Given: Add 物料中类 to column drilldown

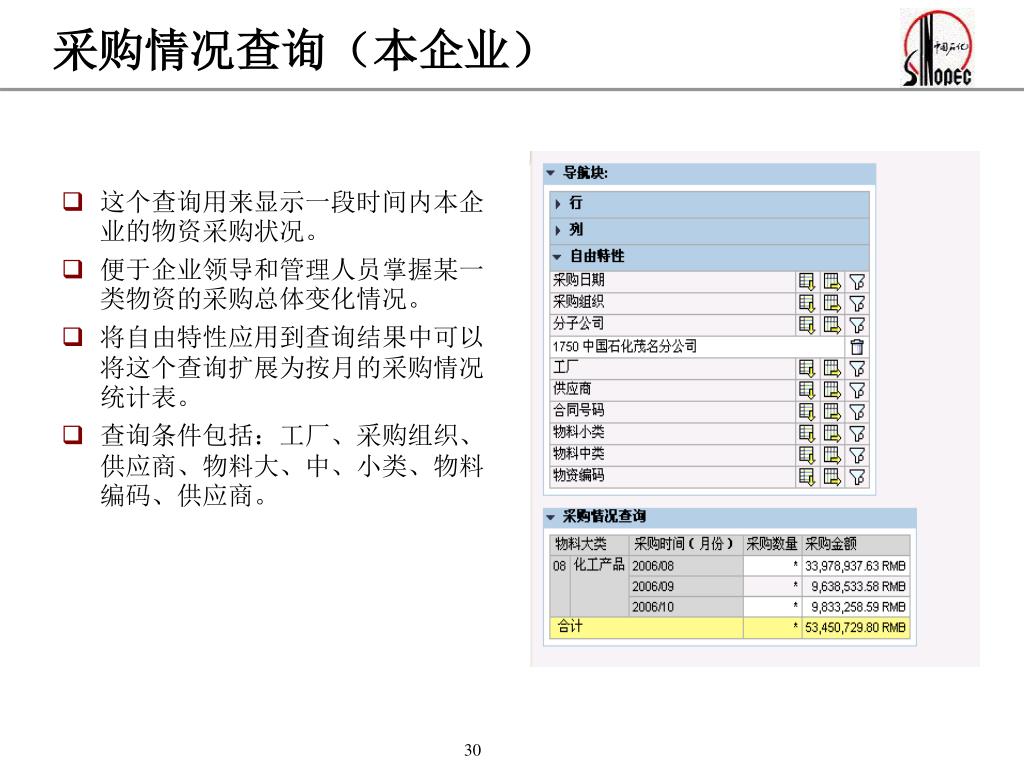Looking at the screenshot, I should (x=832, y=455).
